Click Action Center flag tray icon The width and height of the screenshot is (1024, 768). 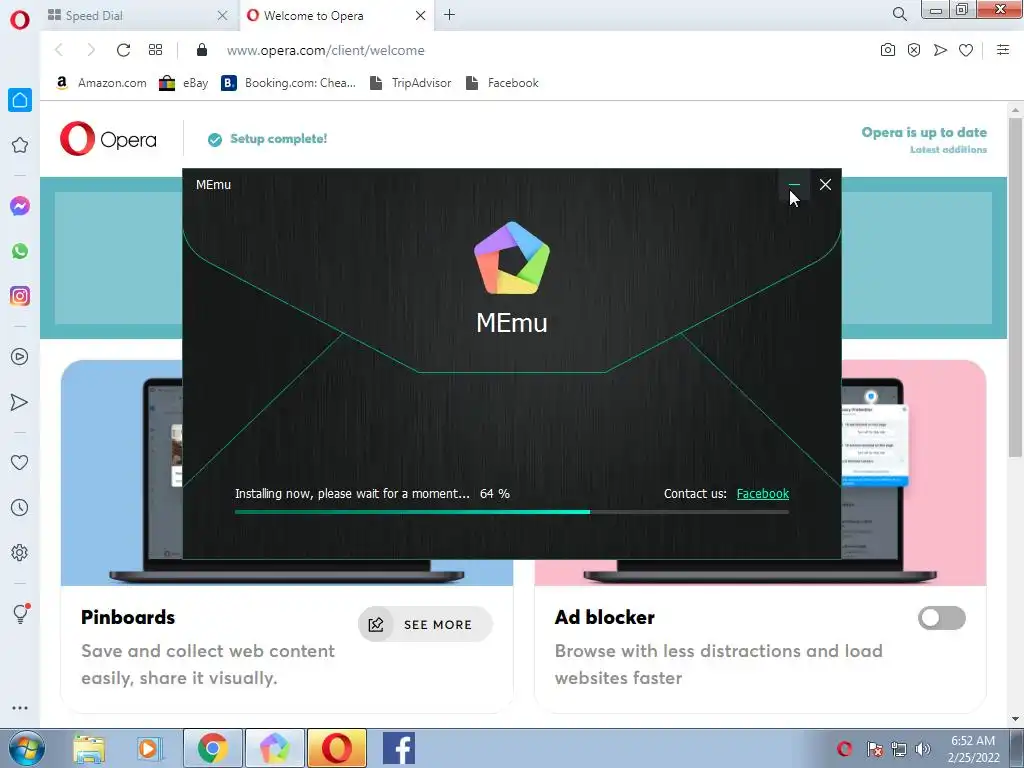pos(874,749)
